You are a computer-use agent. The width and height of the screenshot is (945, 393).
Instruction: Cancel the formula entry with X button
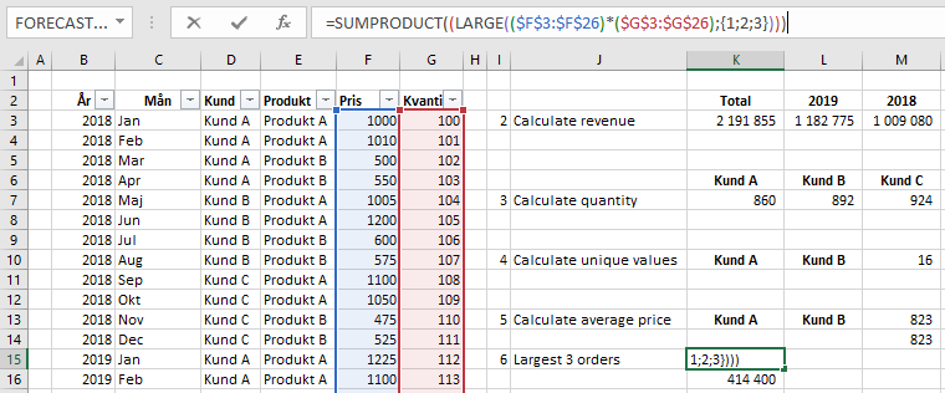point(193,23)
